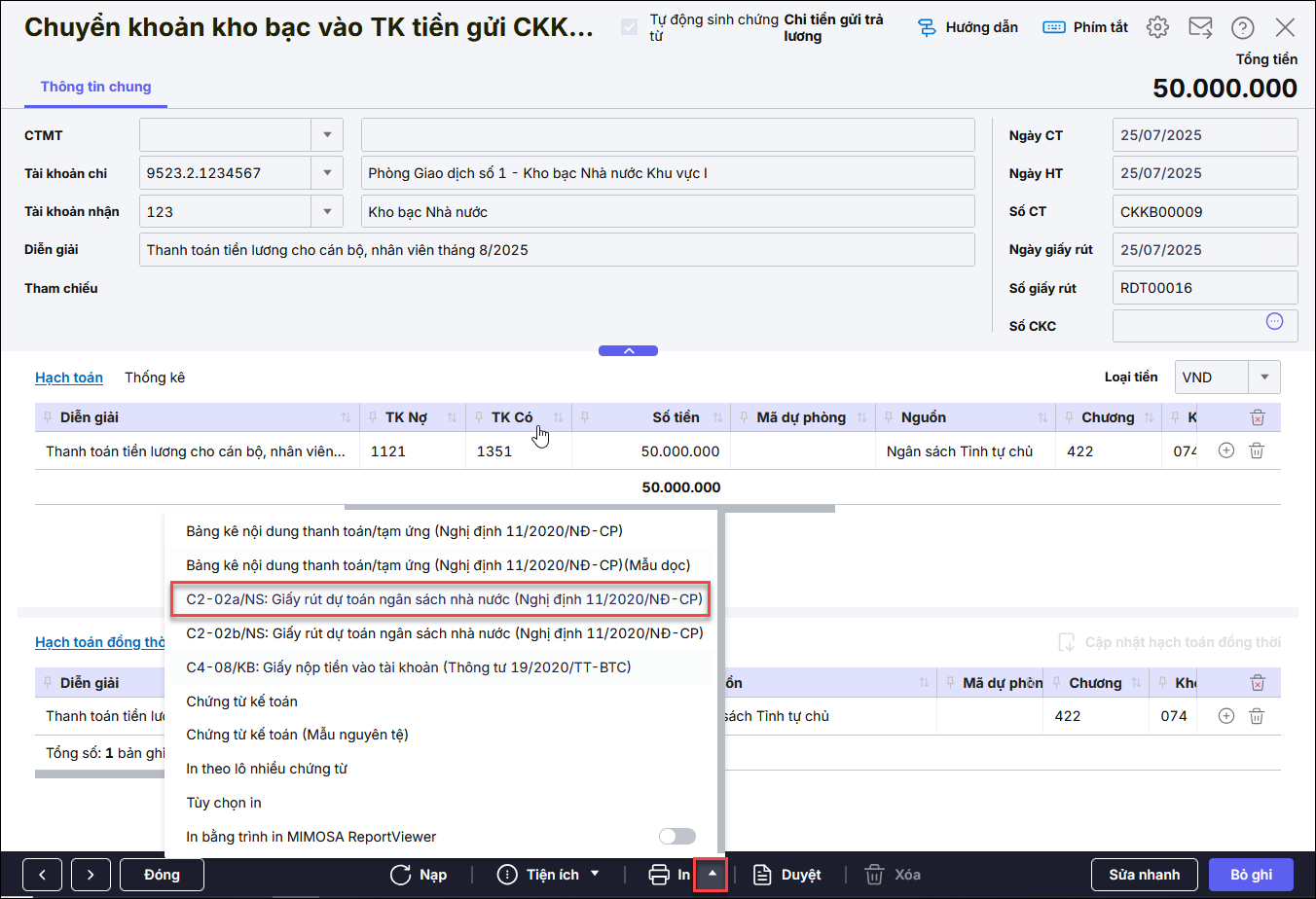The height and width of the screenshot is (899, 1316).
Task: Toggle In bằng trình in MIMOSA ReportViewer switch
Action: 676,837
